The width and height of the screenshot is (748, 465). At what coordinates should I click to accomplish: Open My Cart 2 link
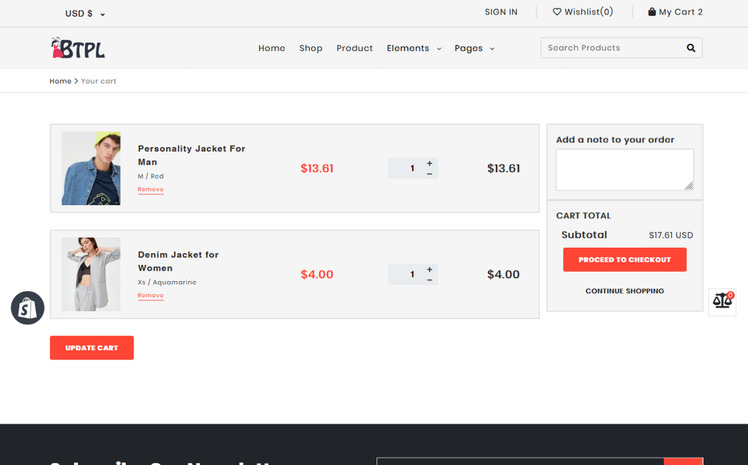pyautogui.click(x=675, y=12)
